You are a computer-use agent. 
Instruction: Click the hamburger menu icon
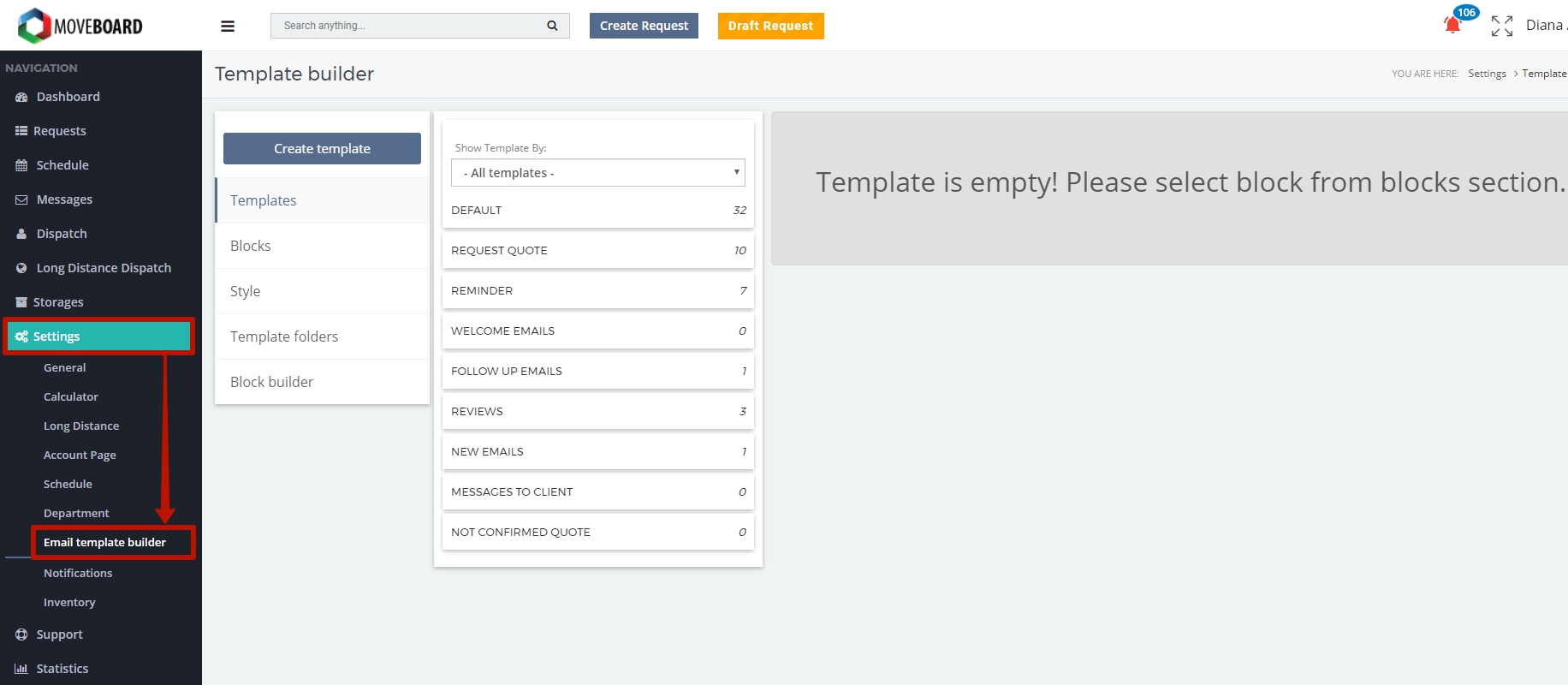point(228,26)
